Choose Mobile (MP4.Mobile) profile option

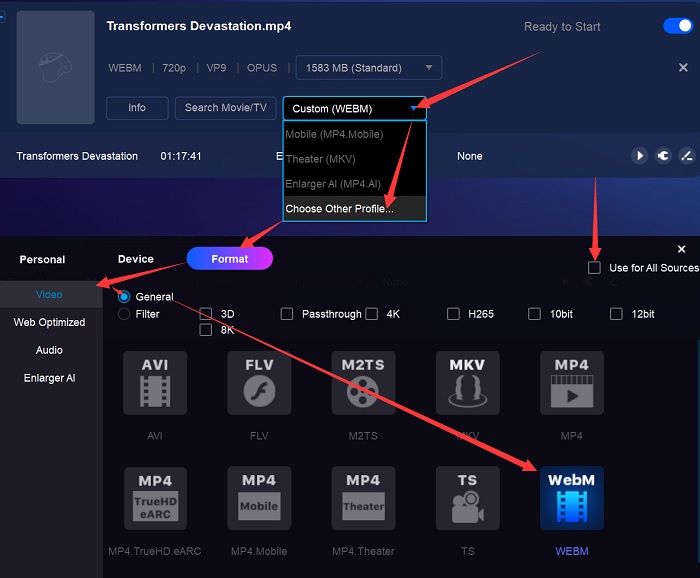[354, 134]
